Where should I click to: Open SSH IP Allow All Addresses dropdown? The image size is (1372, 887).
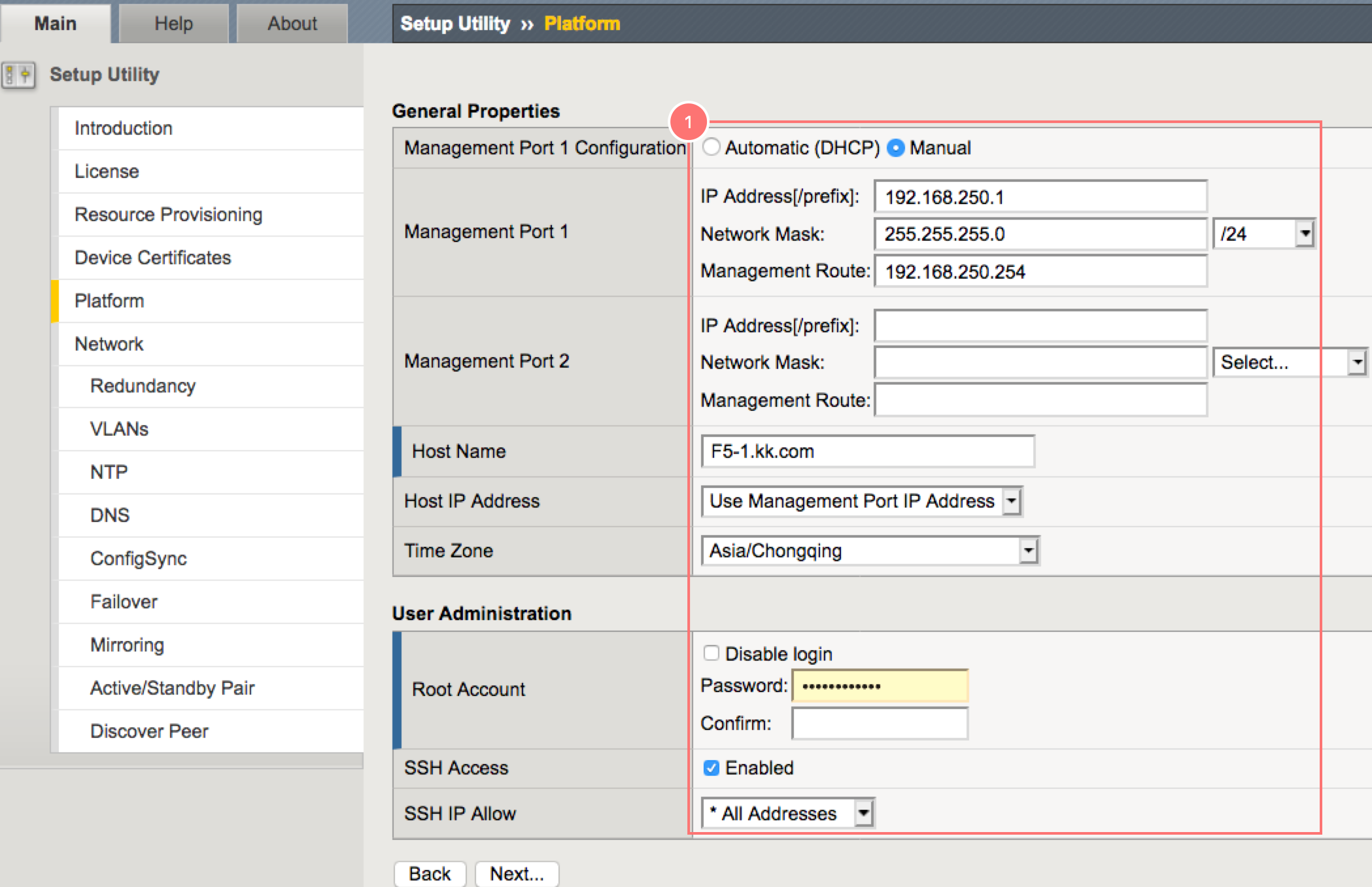click(x=787, y=813)
